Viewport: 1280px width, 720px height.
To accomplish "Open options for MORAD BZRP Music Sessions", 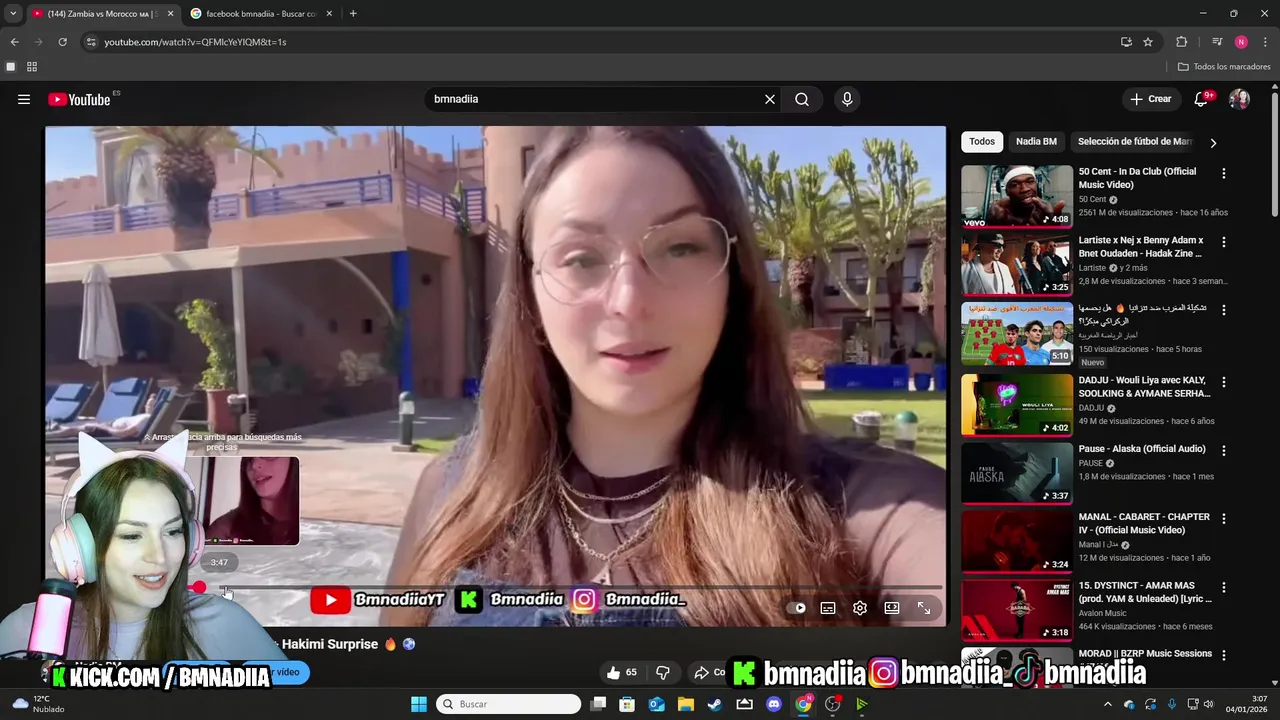I will point(1223,655).
